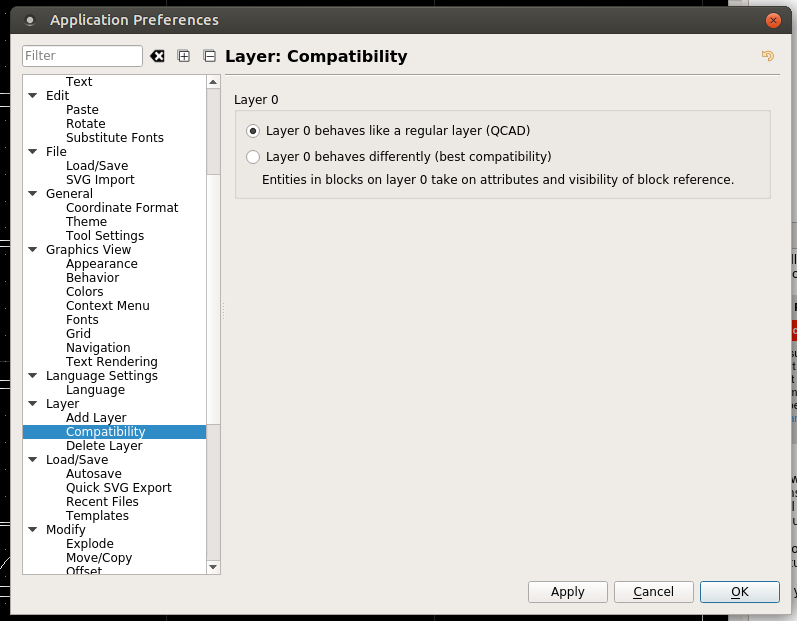The width and height of the screenshot is (797, 621).
Task: Click the window menu icon in title bar
Action: (29, 20)
